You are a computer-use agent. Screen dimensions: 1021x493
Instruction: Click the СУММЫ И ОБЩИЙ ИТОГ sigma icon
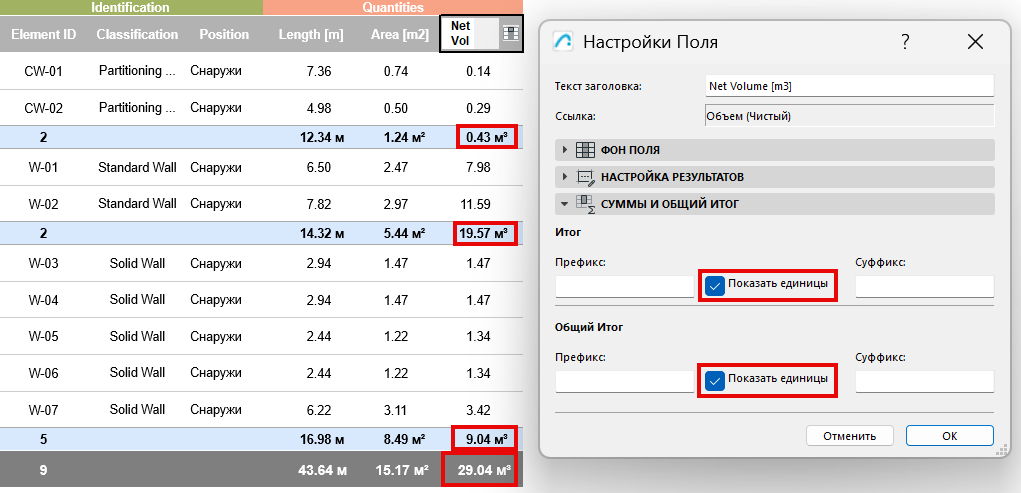[585, 204]
